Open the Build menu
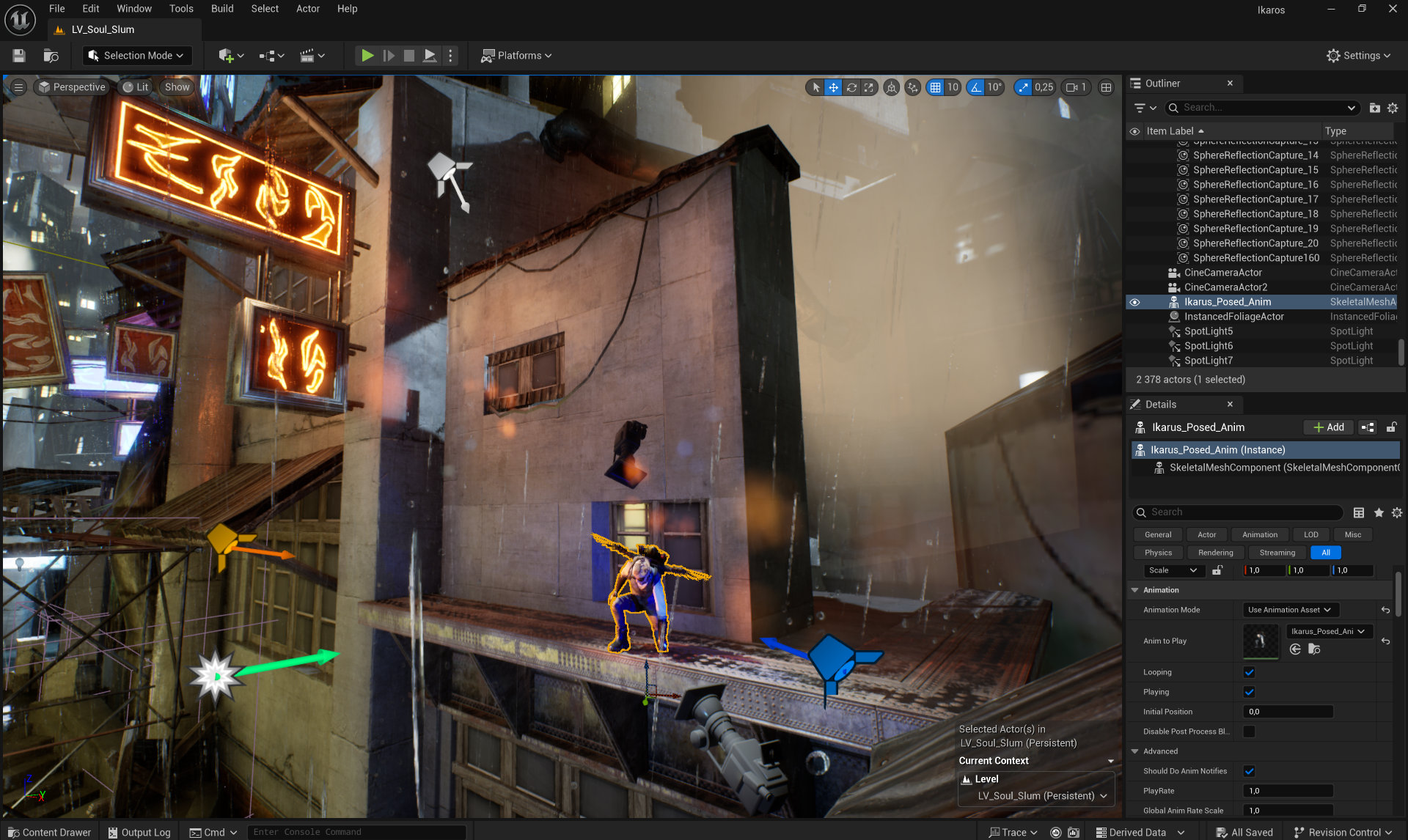Image resolution: width=1408 pixels, height=840 pixels. 222,9
